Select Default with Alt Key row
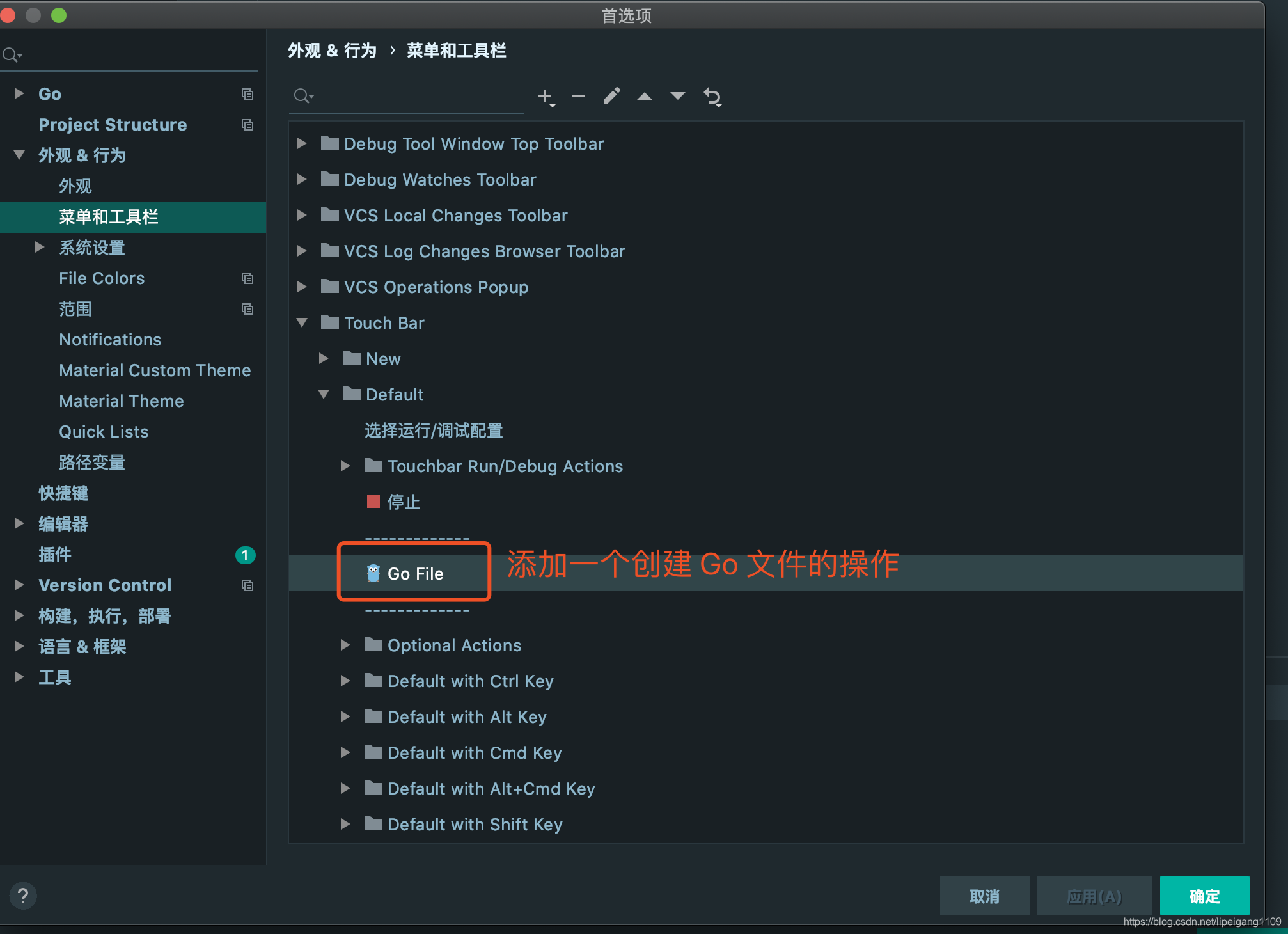The width and height of the screenshot is (1288, 934). click(766, 716)
